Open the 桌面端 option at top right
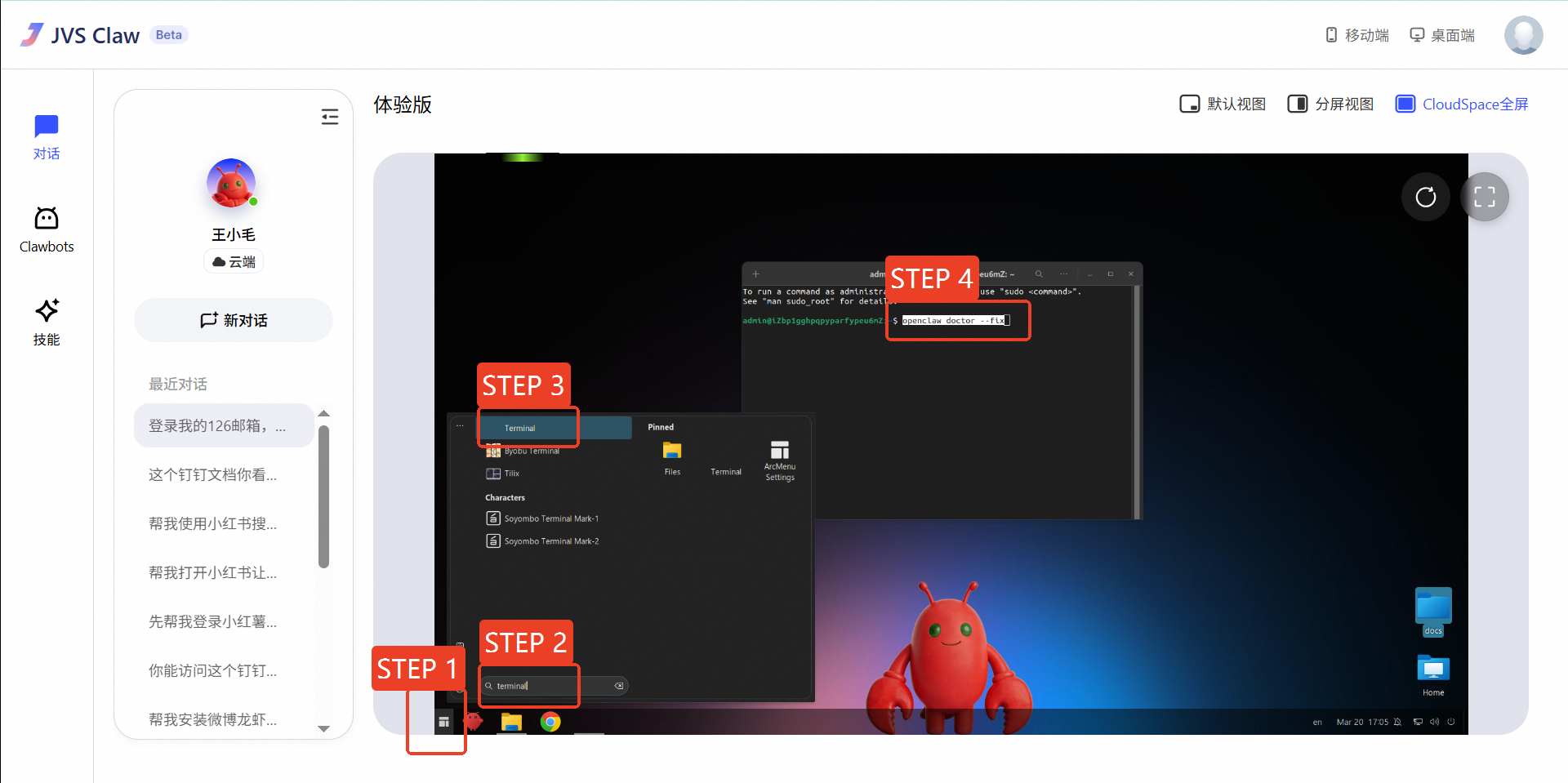The width and height of the screenshot is (1568, 783). [1441, 34]
